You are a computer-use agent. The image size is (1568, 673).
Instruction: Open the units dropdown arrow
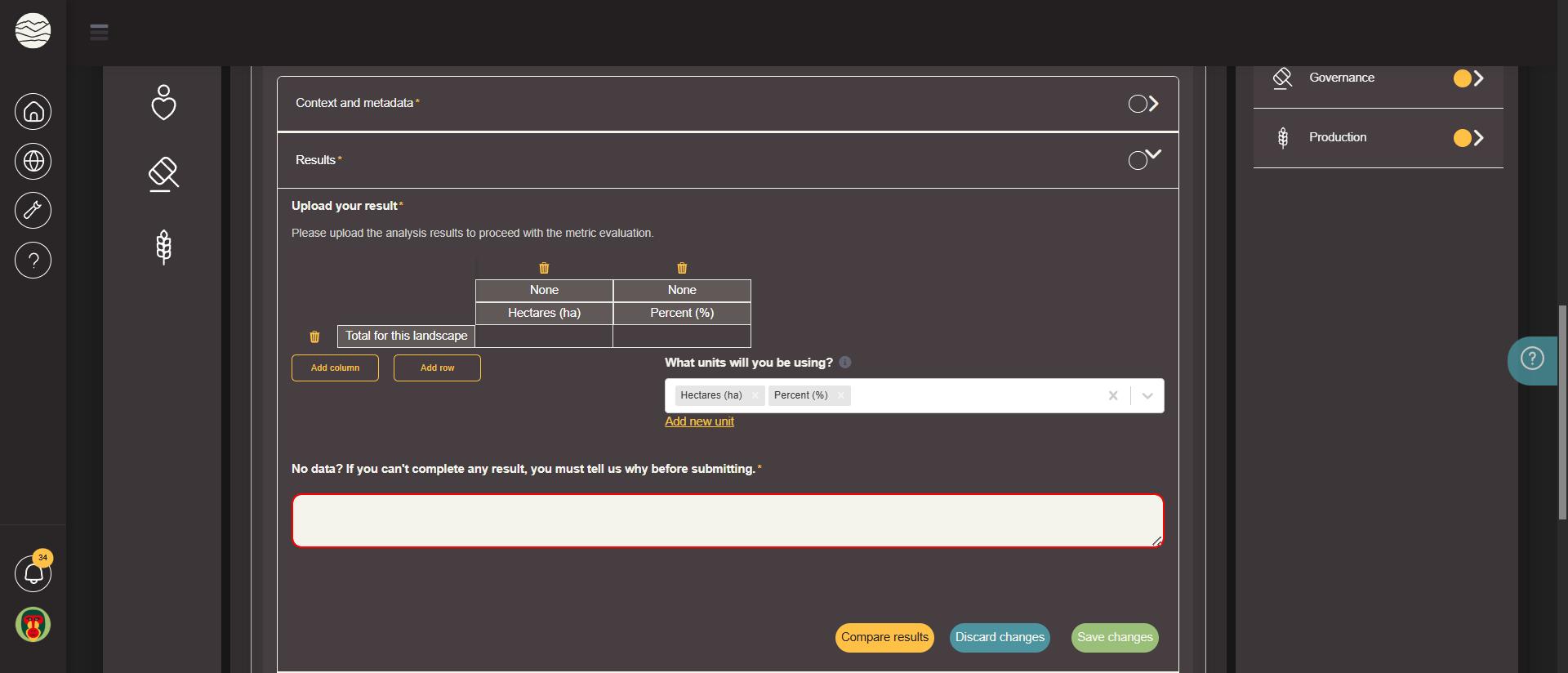(1147, 396)
